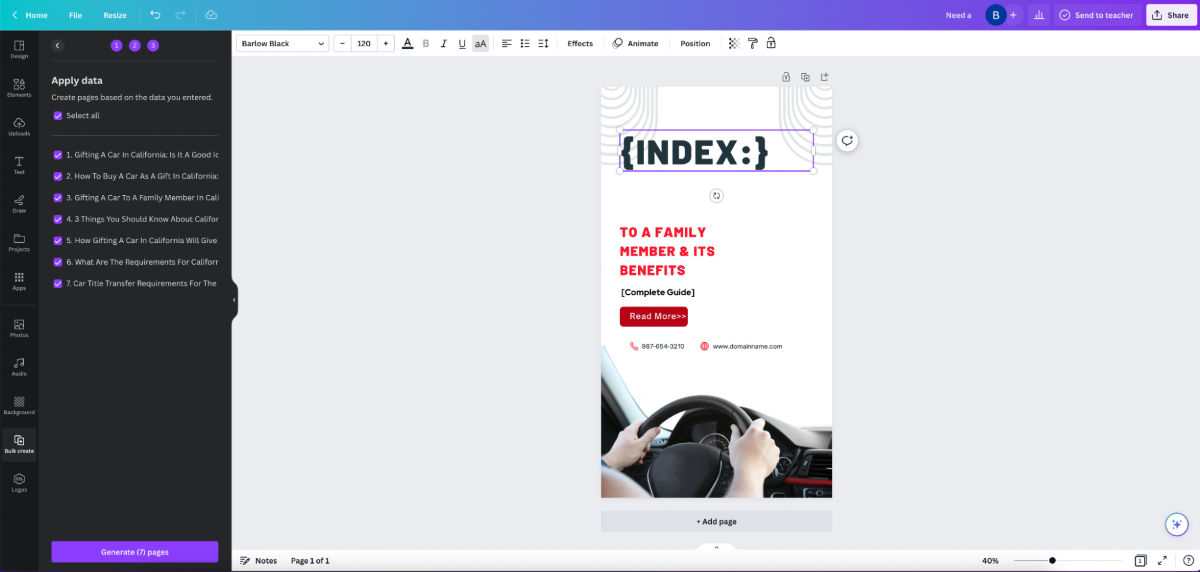The image size is (1200, 572).
Task: Uncheck row 6 What Are The Requirements
Action: (x=58, y=262)
